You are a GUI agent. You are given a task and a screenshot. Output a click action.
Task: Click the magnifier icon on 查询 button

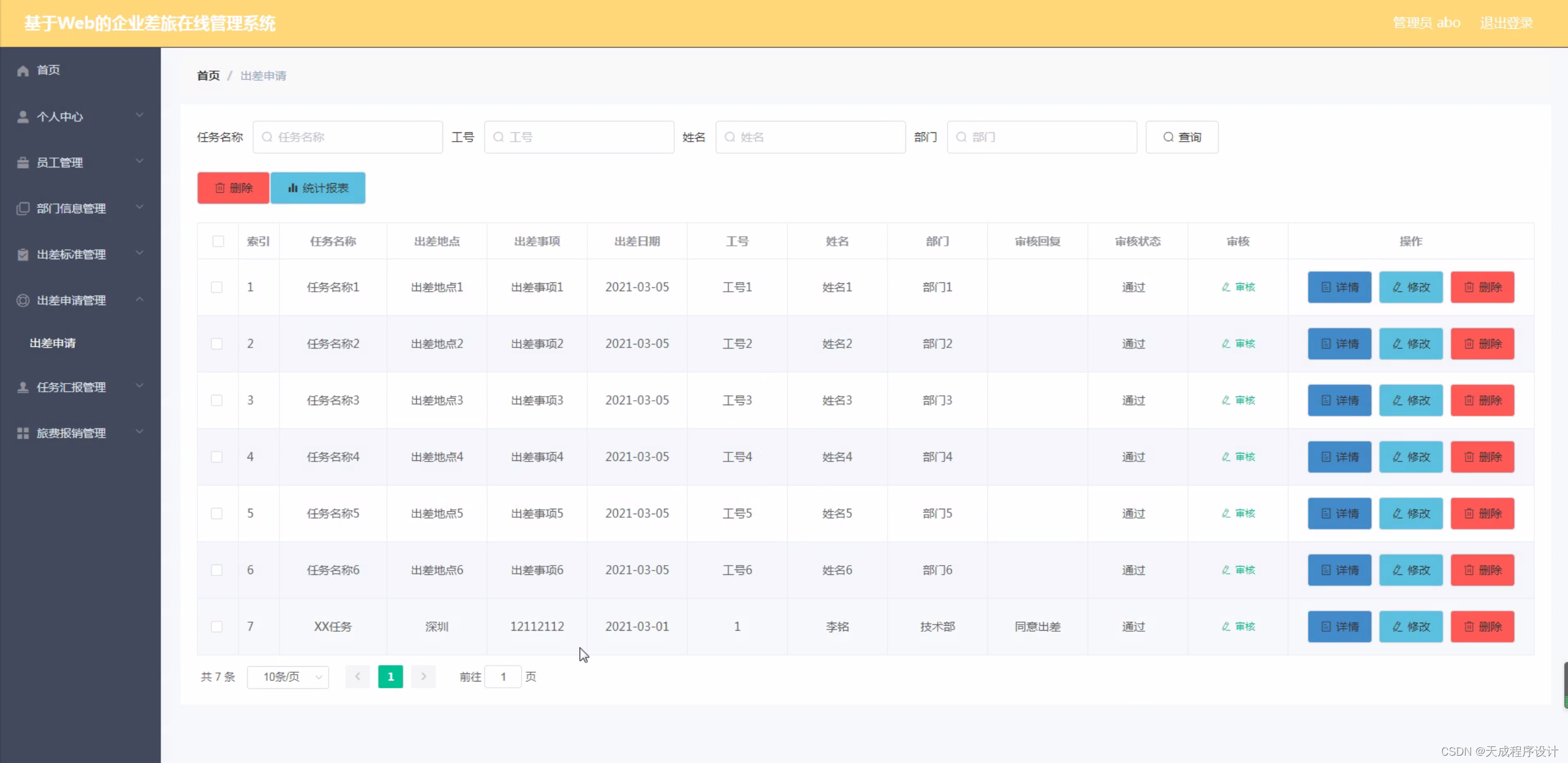pos(1168,137)
